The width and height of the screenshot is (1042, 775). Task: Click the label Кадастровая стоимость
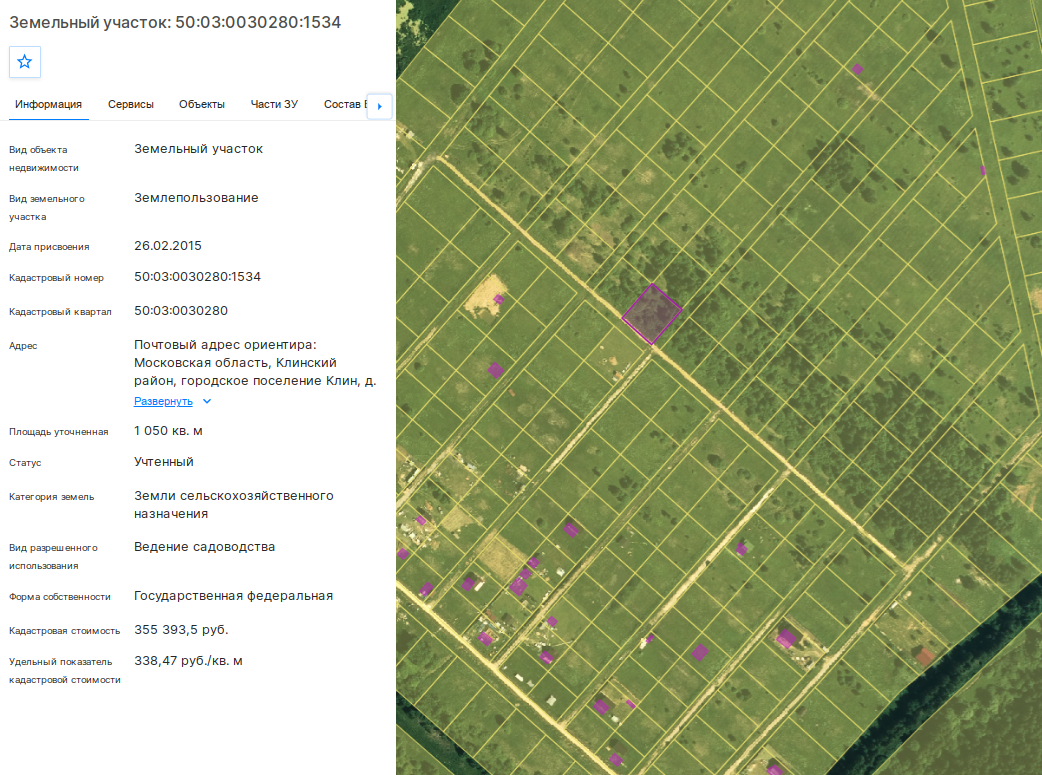64,631
